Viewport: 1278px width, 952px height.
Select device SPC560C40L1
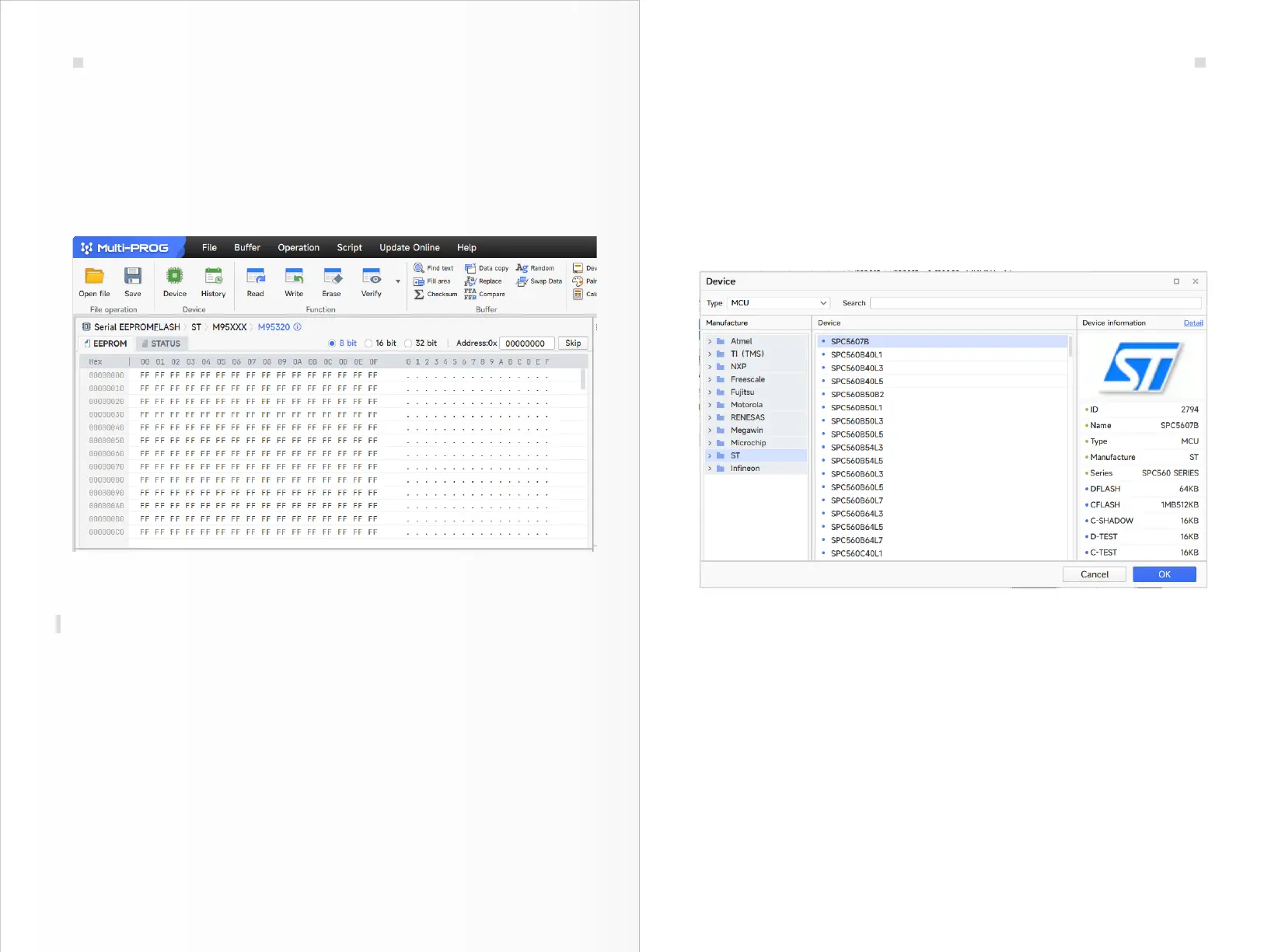click(942, 553)
